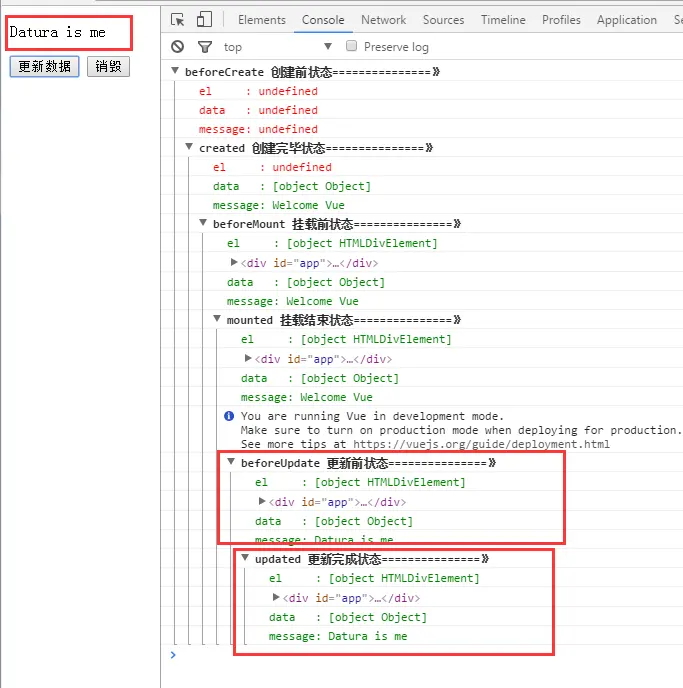
Task: Collapse the beforeMount console group
Action: [x=203, y=223]
